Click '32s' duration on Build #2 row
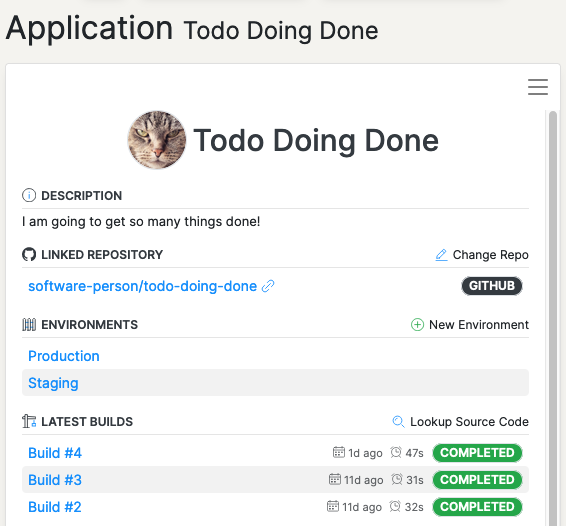Screen dimensions: 566x526 [x=414, y=507]
